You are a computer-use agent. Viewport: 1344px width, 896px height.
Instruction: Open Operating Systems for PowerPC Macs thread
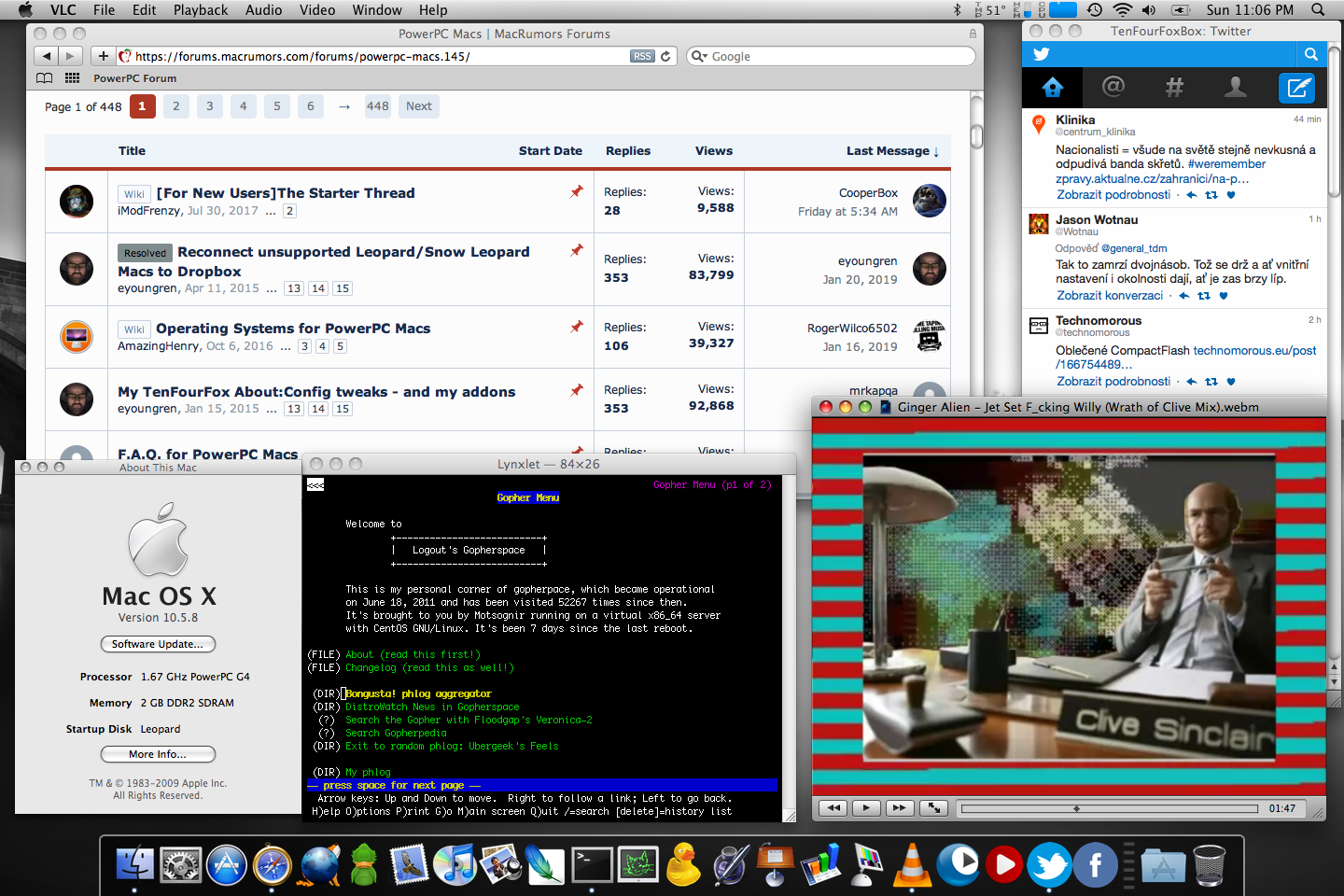pos(293,329)
